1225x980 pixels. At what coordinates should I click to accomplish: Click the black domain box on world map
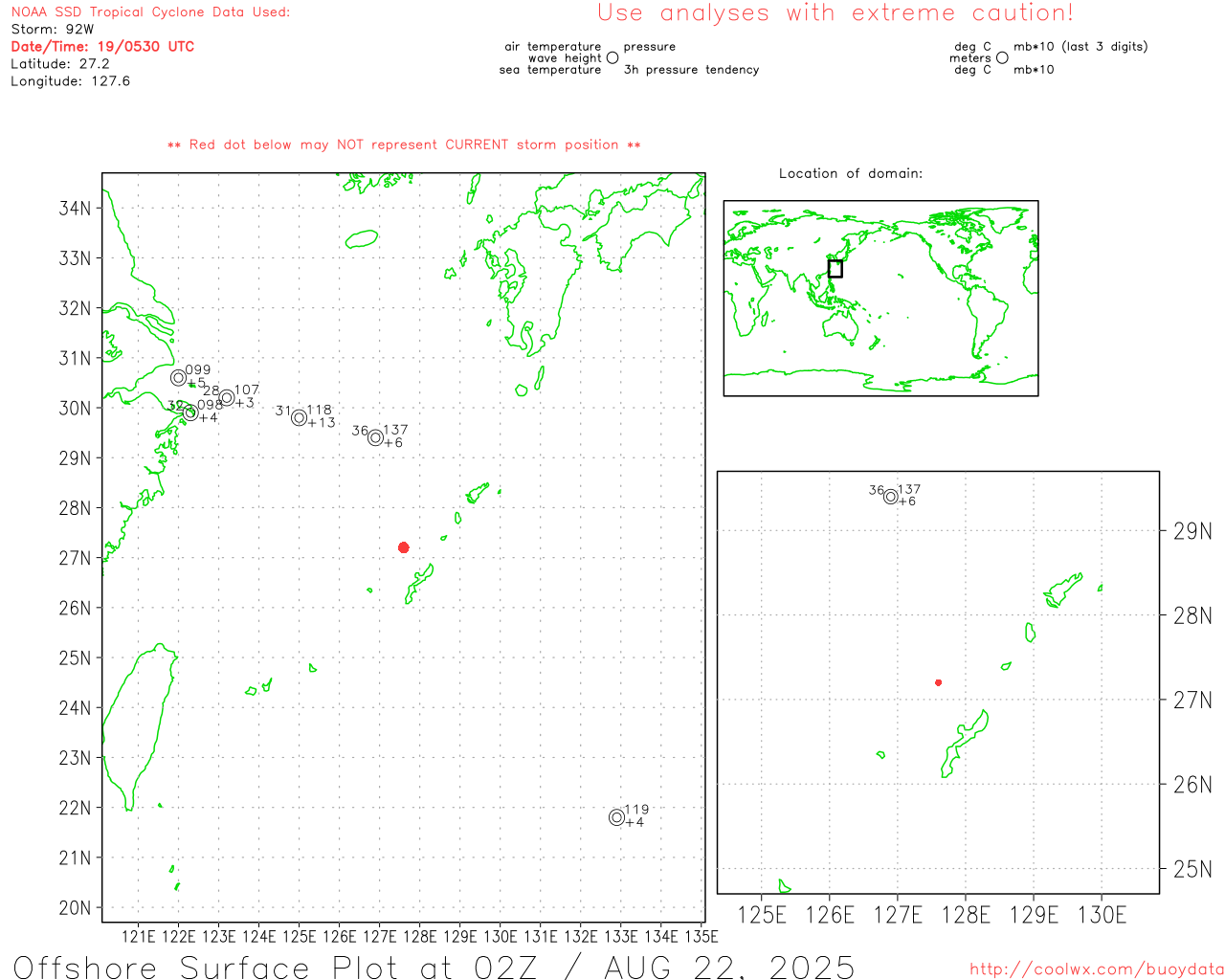(x=835, y=269)
